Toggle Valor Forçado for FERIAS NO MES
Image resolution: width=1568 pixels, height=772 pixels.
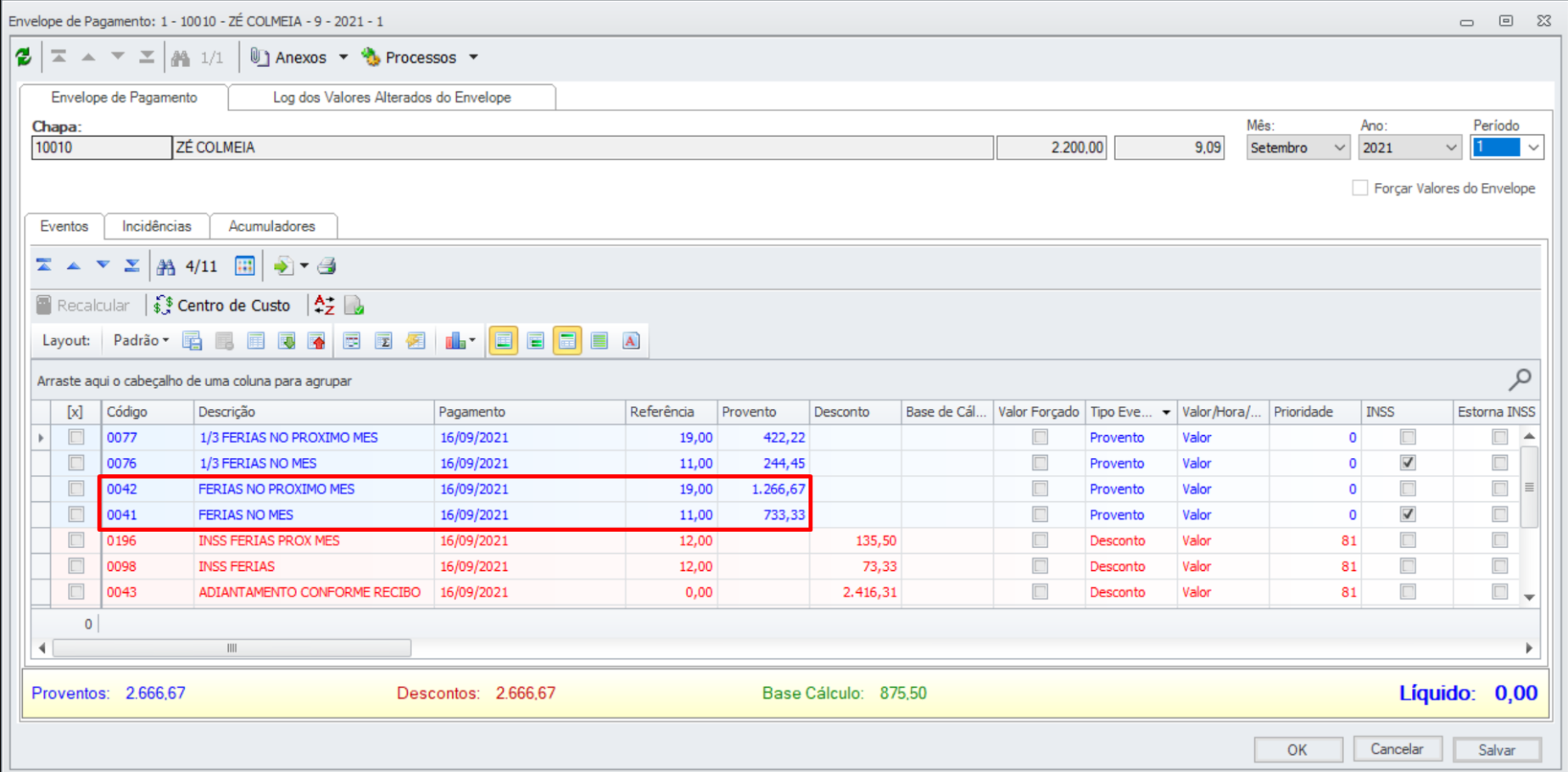click(1040, 514)
